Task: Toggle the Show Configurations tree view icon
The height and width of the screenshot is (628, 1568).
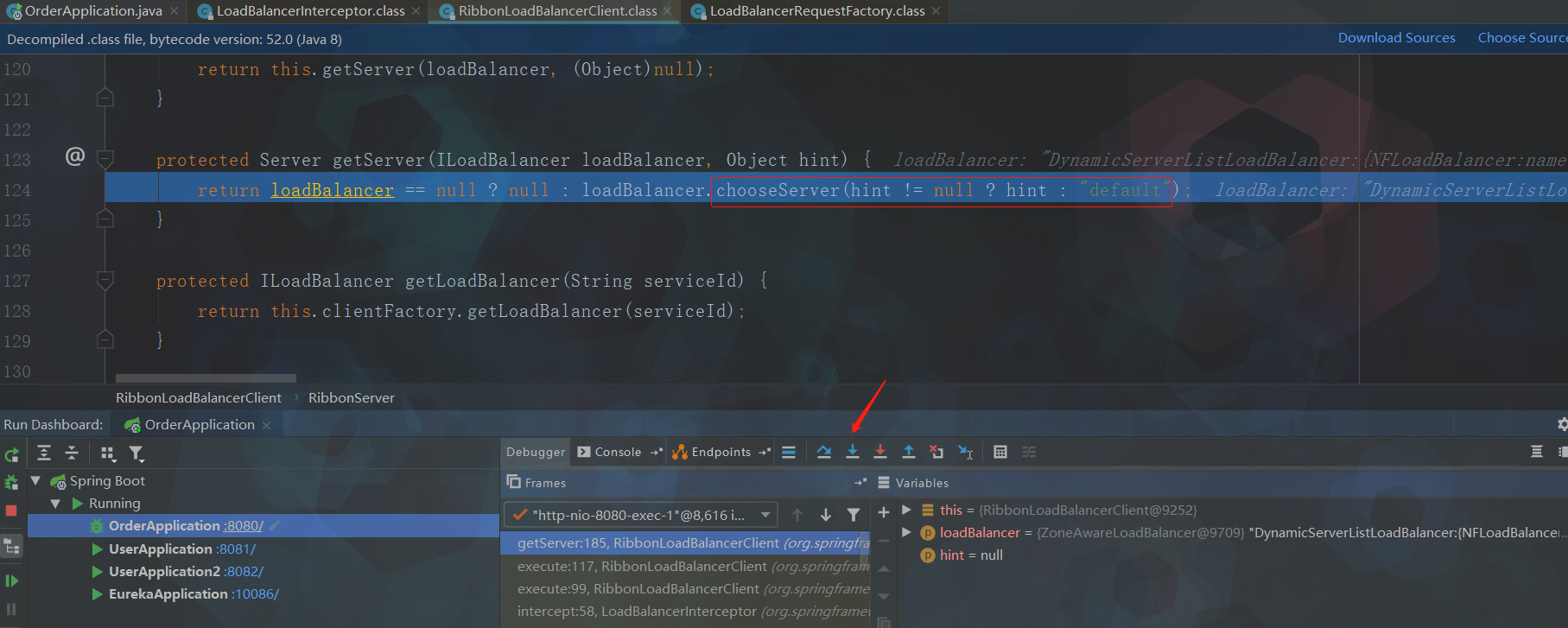Action: point(12,546)
